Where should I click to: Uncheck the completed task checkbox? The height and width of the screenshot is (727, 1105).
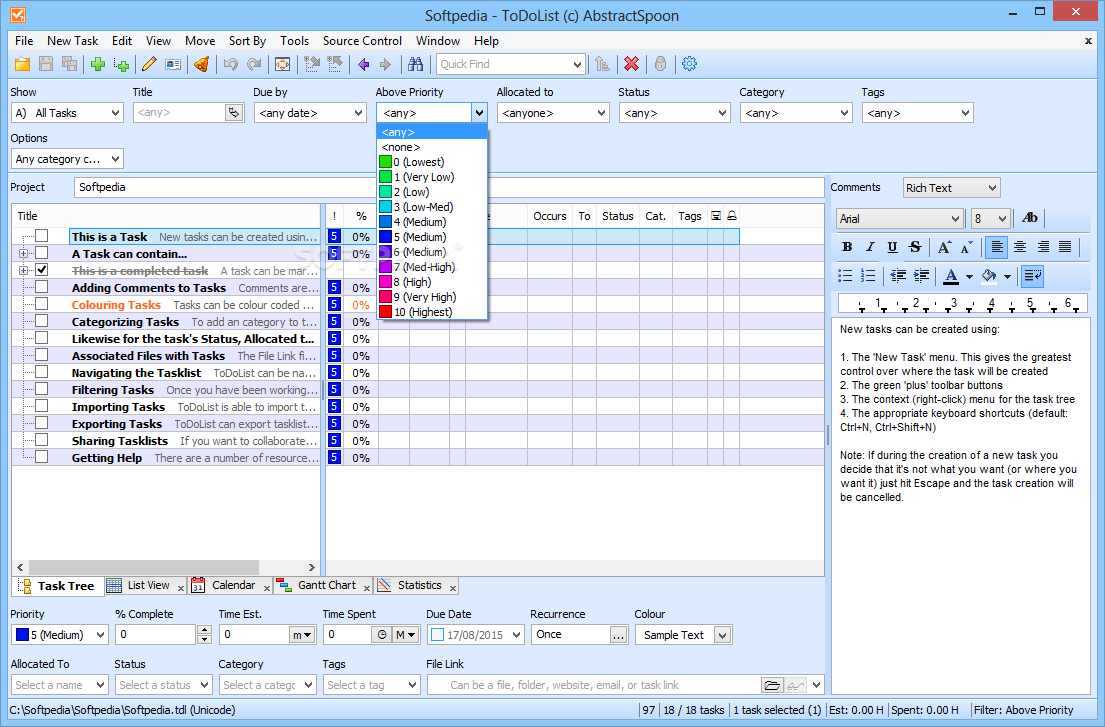click(x=42, y=270)
